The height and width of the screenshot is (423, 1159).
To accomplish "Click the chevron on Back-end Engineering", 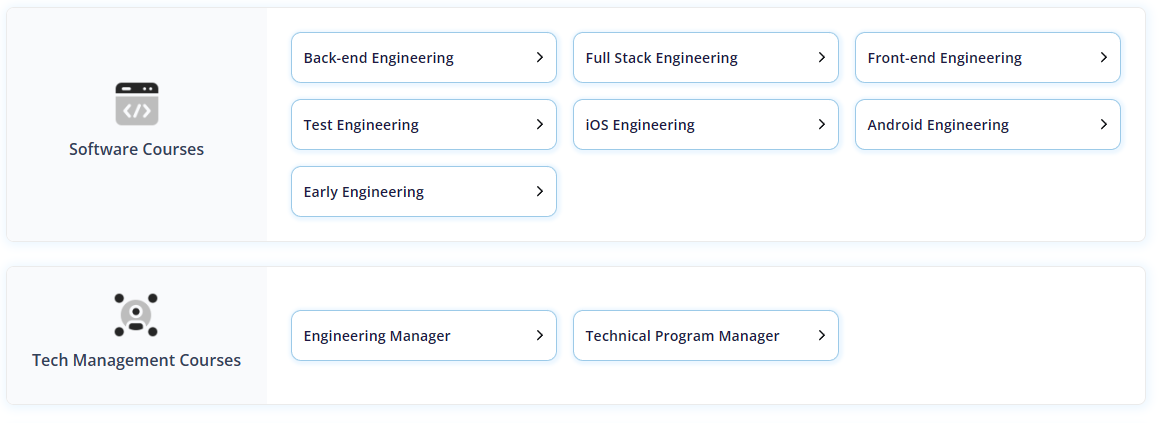I will click(540, 57).
